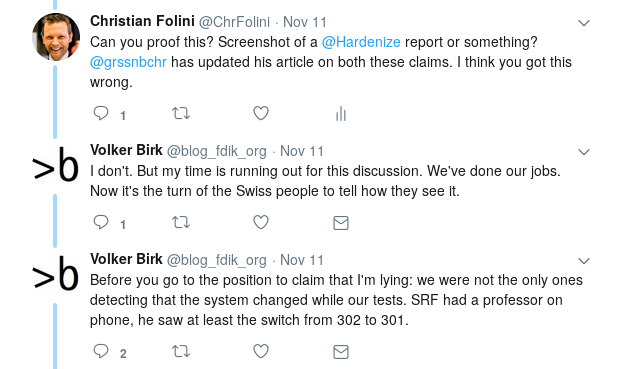Open more-options chevron on 'Before you go' tweet
Image resolution: width=624 pixels, height=369 pixels.
[x=584, y=261]
